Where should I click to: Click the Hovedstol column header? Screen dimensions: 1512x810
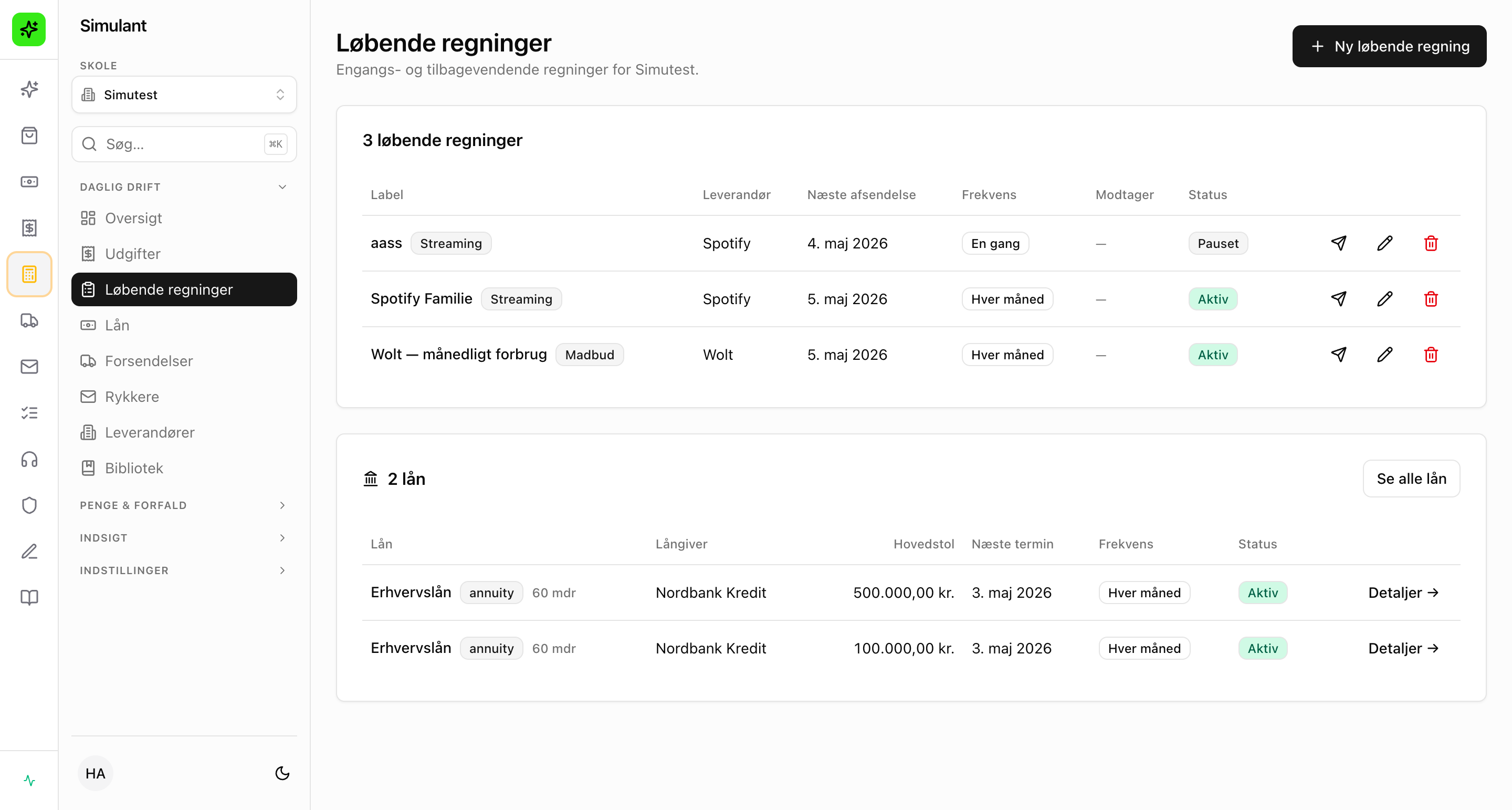[x=923, y=544]
